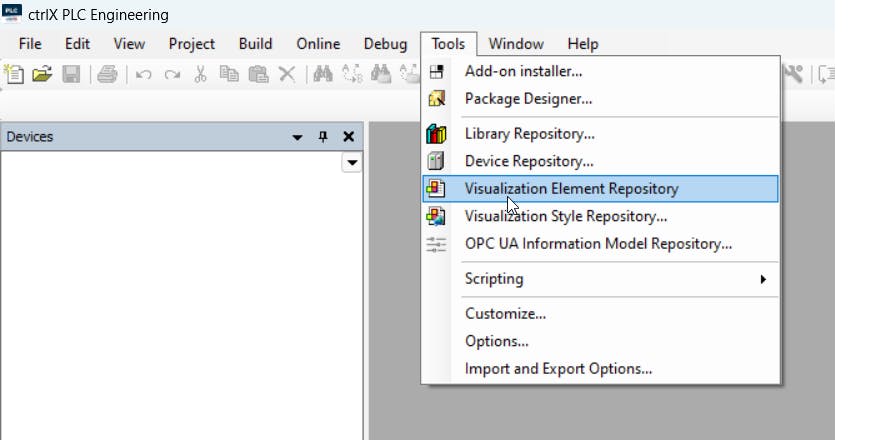
Task: Select Visualization Style Repository... entry
Action: point(601,216)
